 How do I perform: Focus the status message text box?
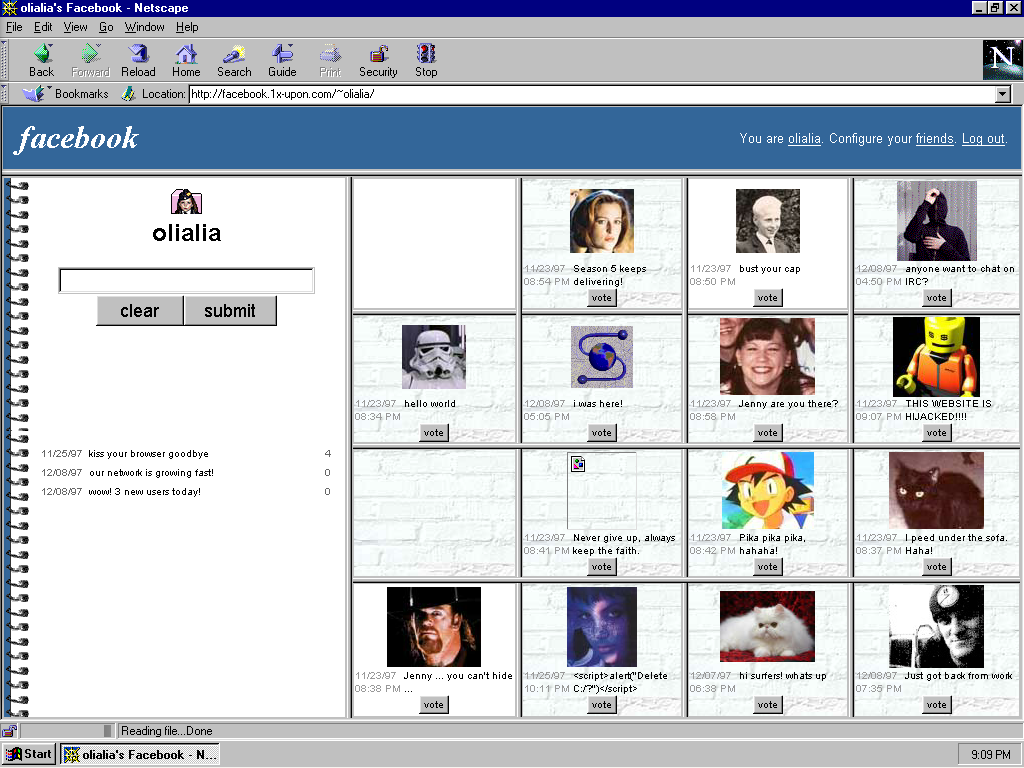point(186,281)
